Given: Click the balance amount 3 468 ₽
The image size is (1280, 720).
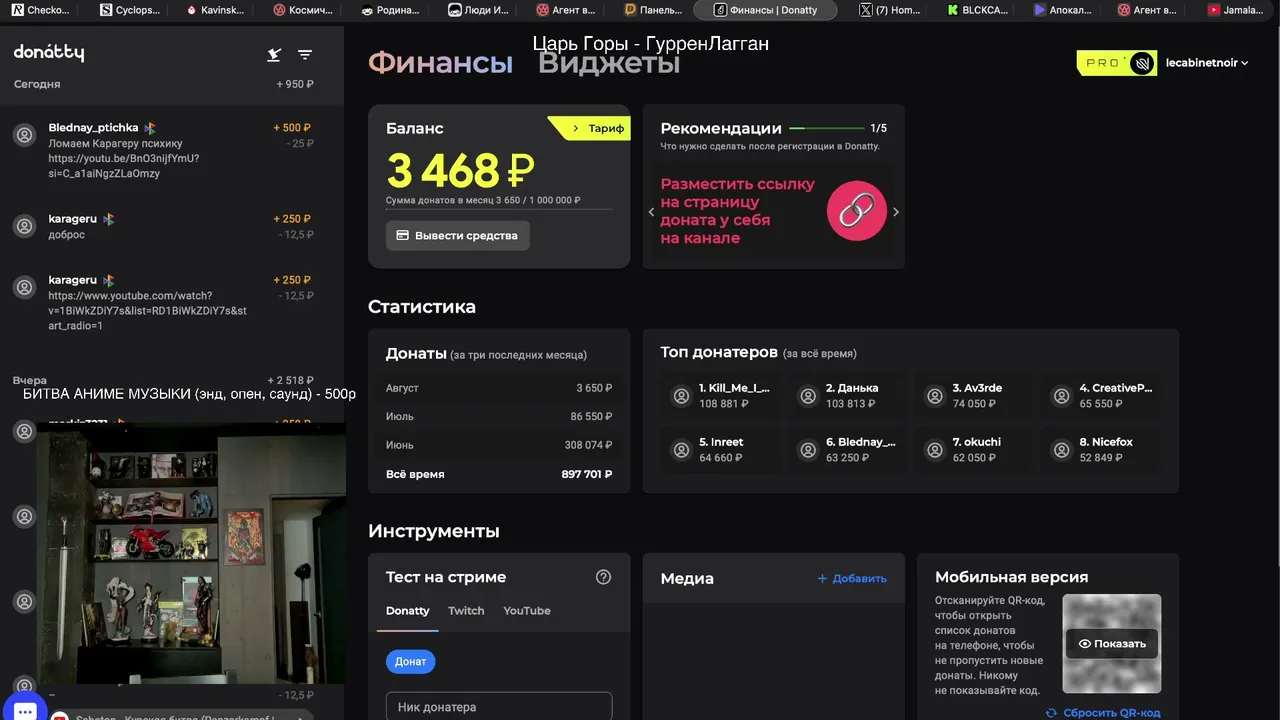Looking at the screenshot, I should point(460,170).
